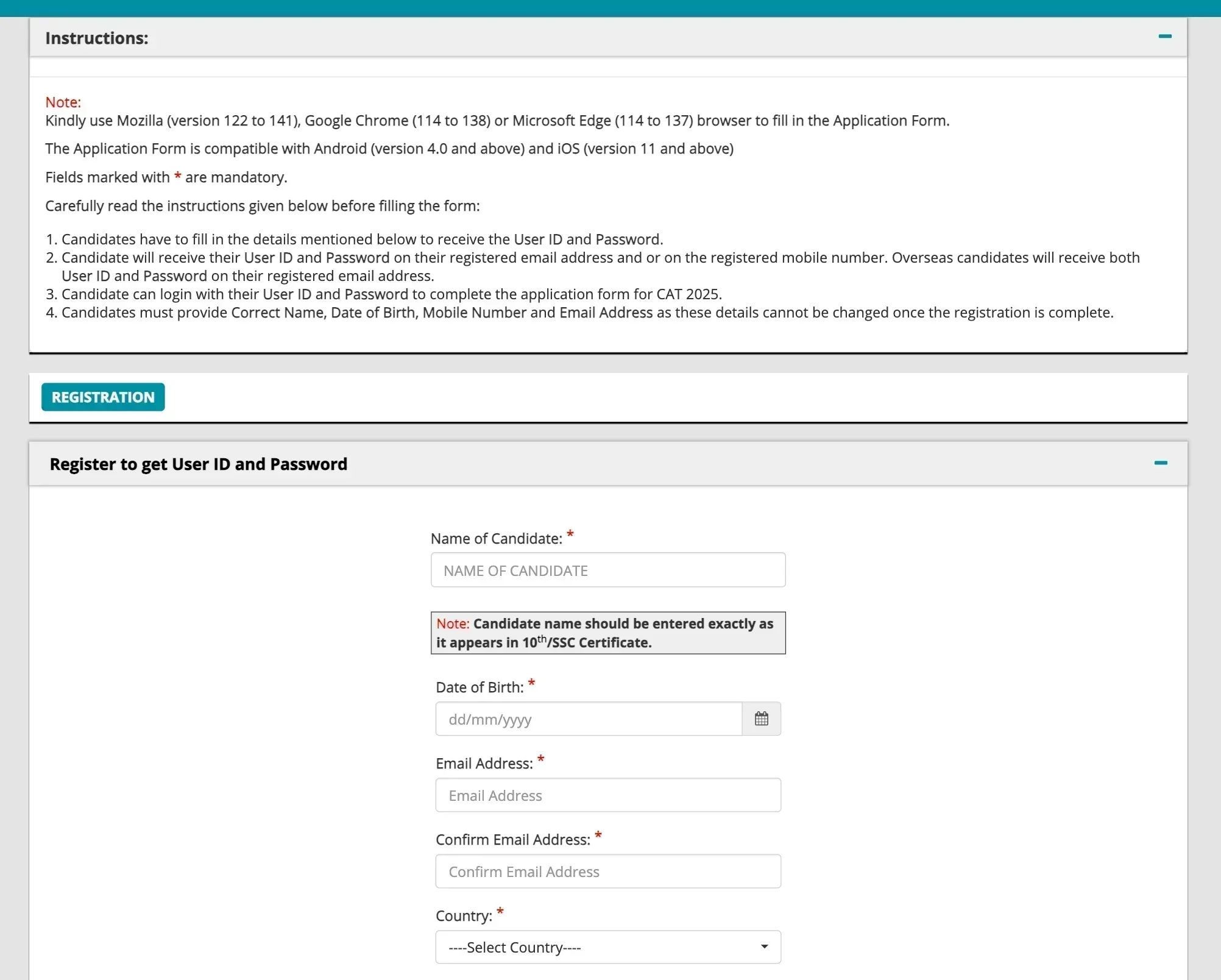Focus the Confirm Email Address field

tap(607, 872)
